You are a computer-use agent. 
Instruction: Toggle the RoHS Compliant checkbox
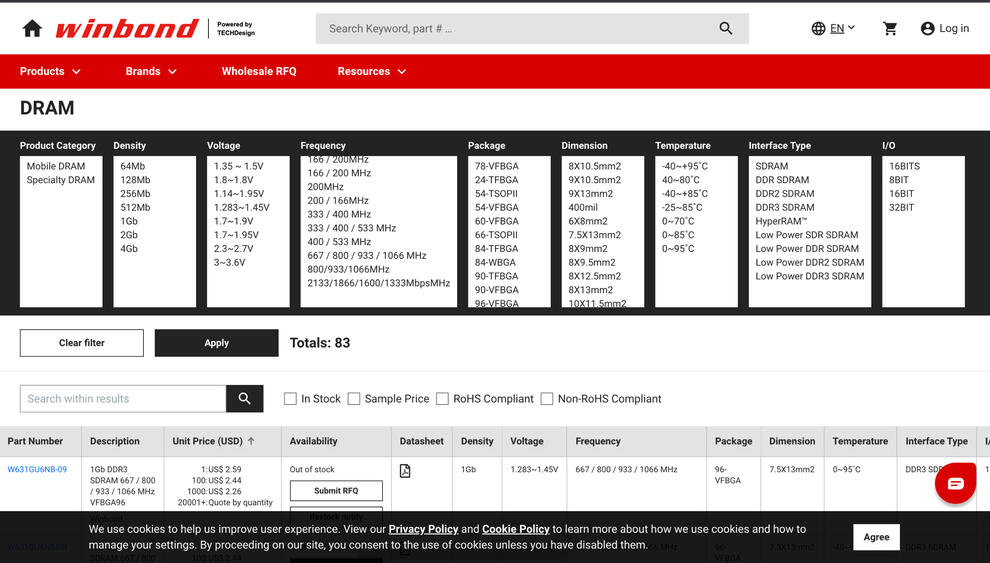click(442, 399)
